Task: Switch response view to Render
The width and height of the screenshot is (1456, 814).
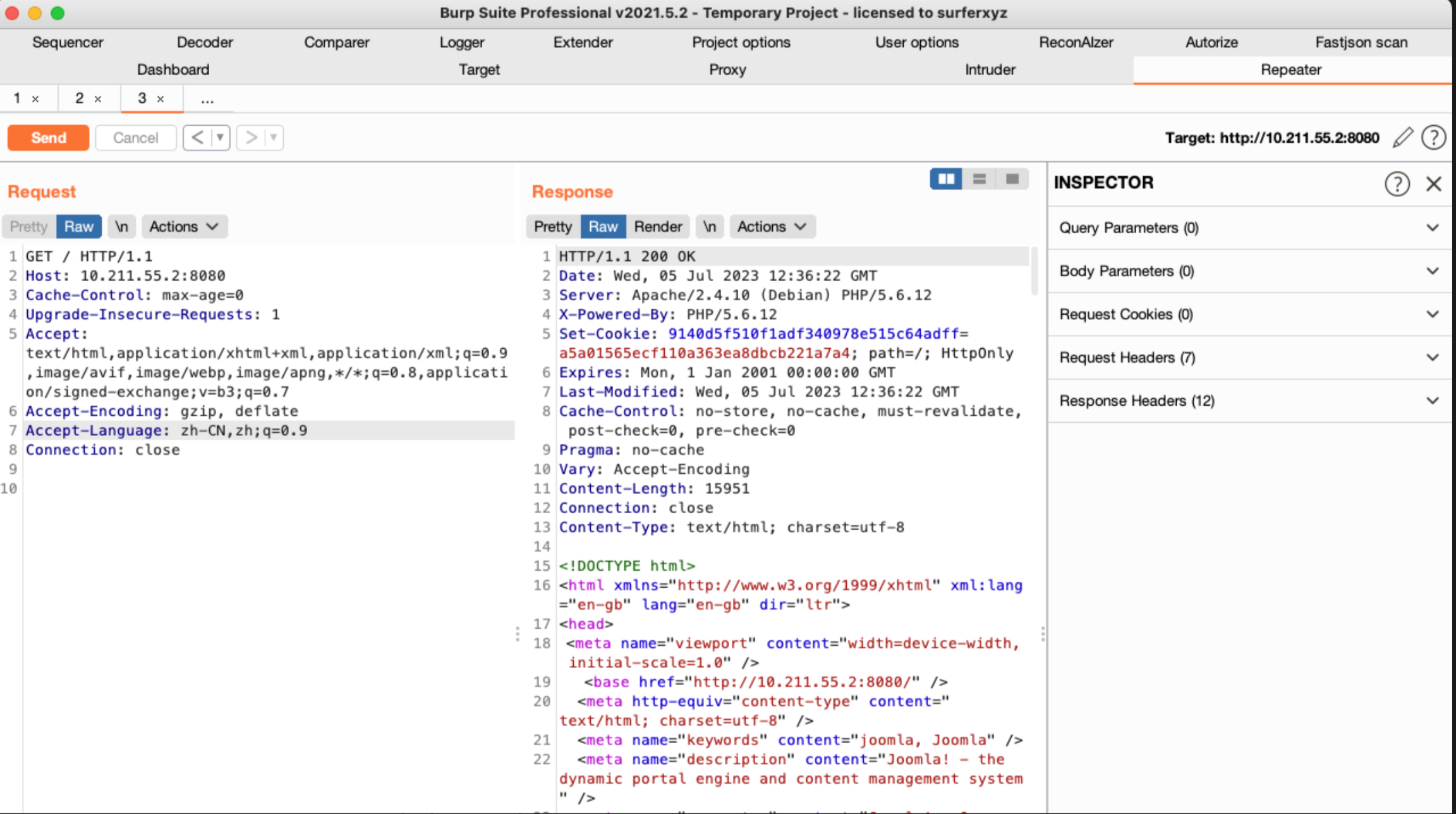Action: 658,227
